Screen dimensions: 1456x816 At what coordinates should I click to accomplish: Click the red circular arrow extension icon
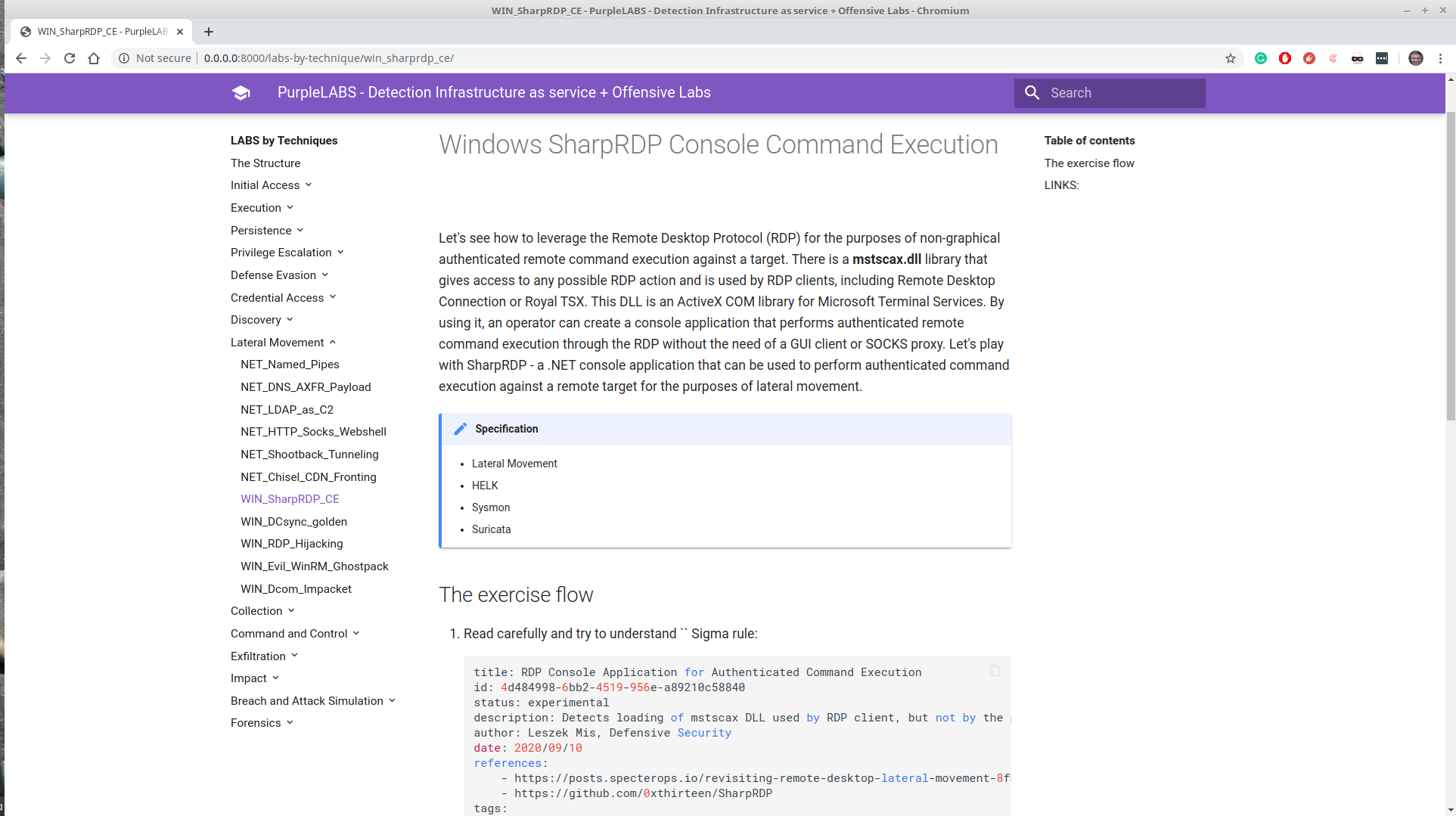1309,58
